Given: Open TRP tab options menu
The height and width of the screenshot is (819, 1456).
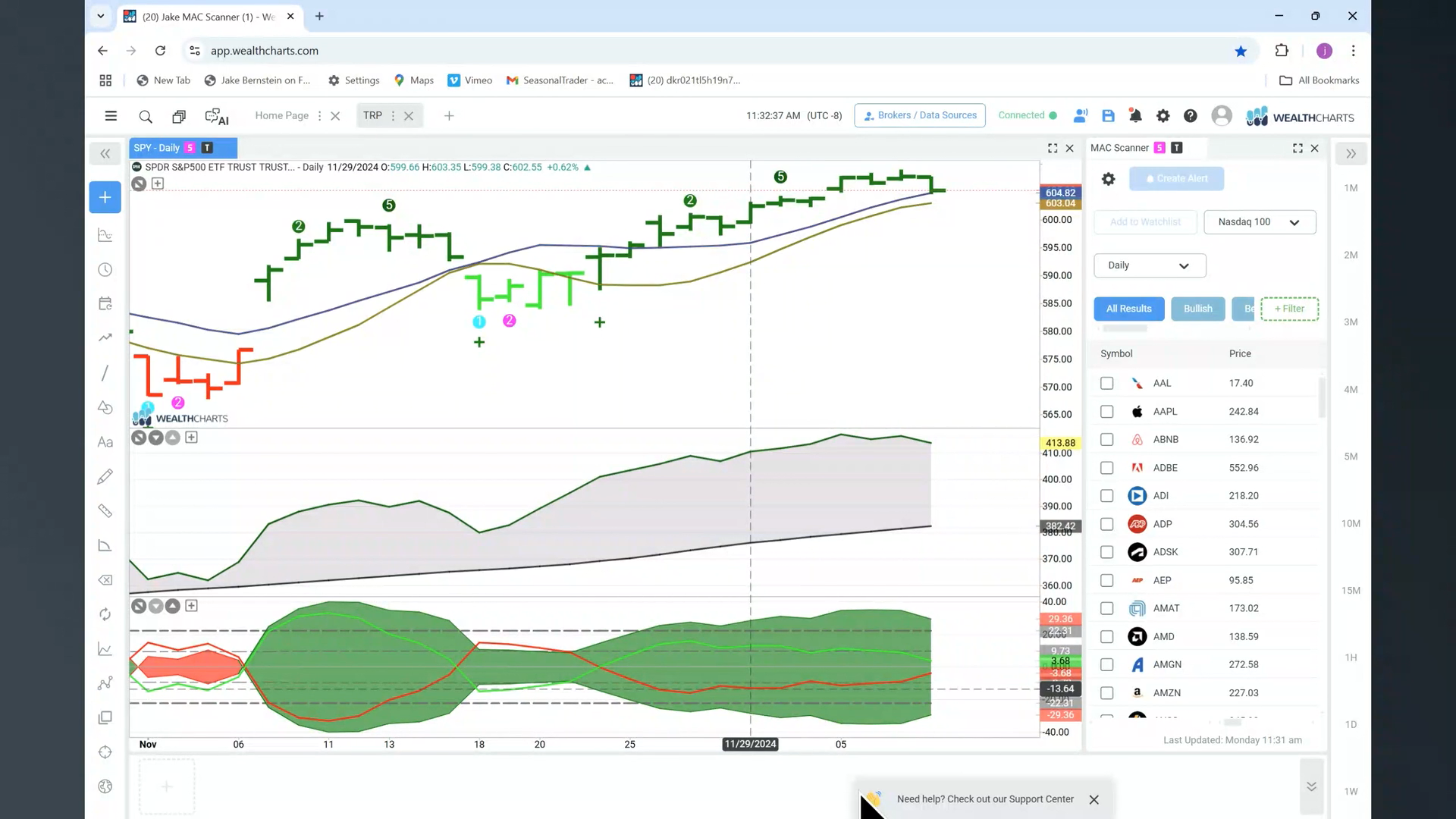Looking at the screenshot, I should 393,116.
